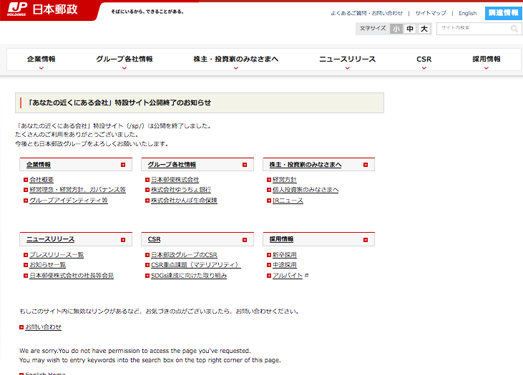Set font size to large (大)

424,29
